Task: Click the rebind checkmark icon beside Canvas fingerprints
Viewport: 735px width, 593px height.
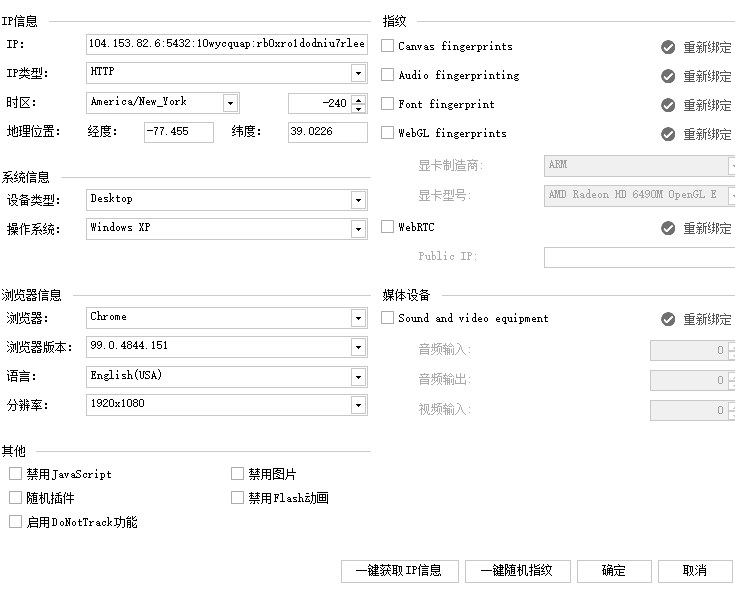Action: tap(668, 47)
